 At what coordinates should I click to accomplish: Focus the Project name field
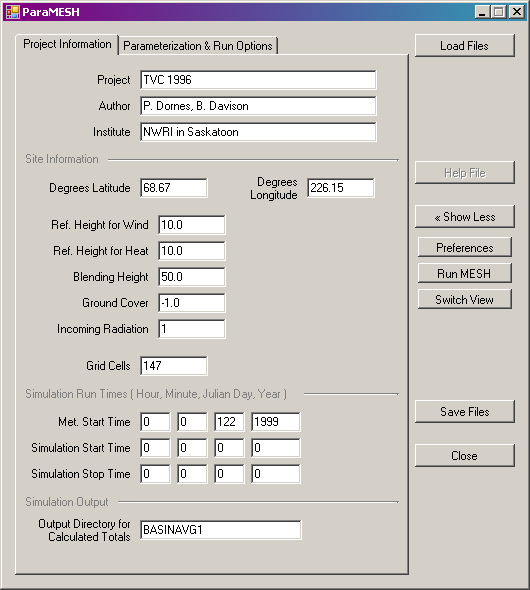click(x=258, y=80)
